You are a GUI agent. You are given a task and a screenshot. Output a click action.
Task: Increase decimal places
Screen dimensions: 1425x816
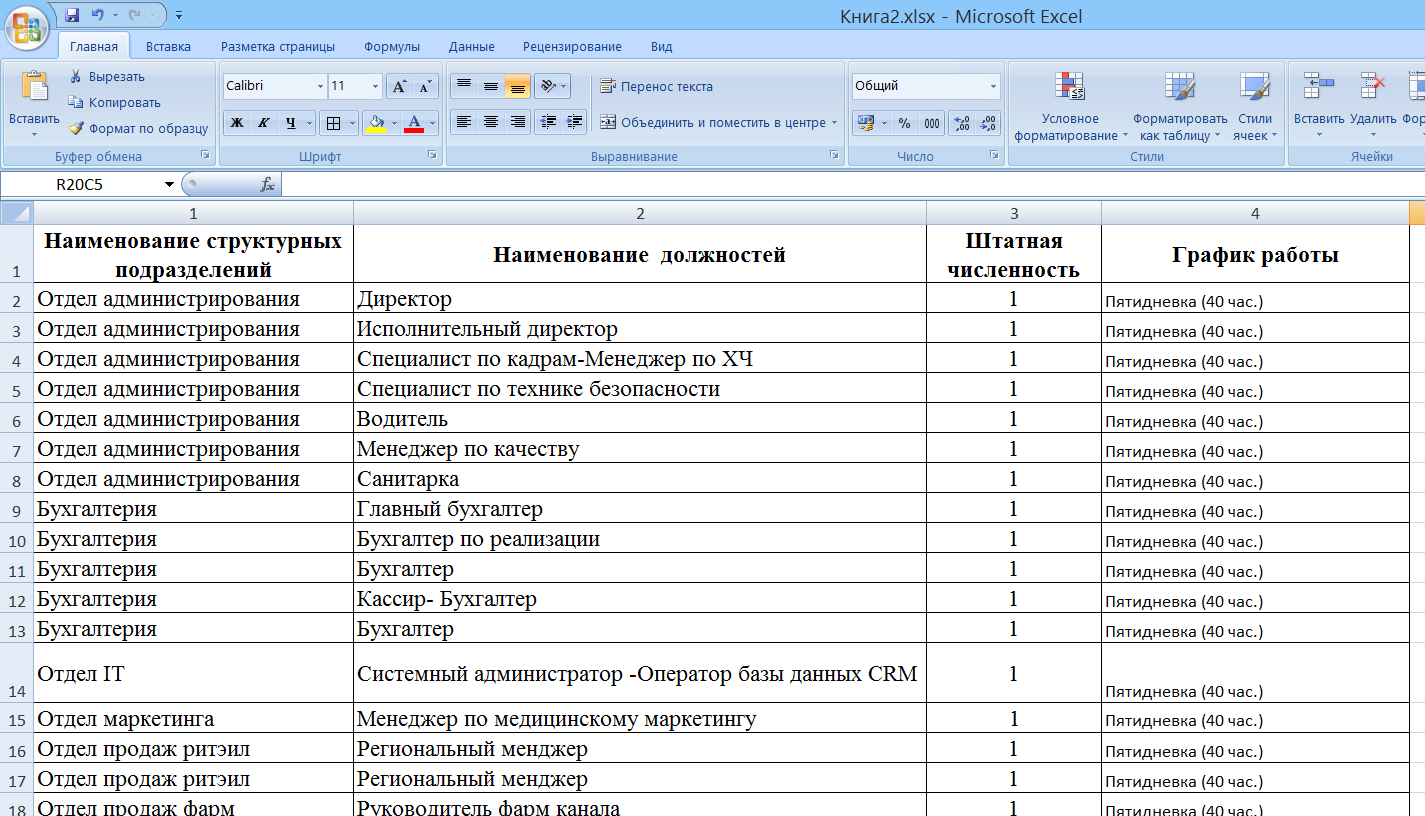tap(962, 123)
